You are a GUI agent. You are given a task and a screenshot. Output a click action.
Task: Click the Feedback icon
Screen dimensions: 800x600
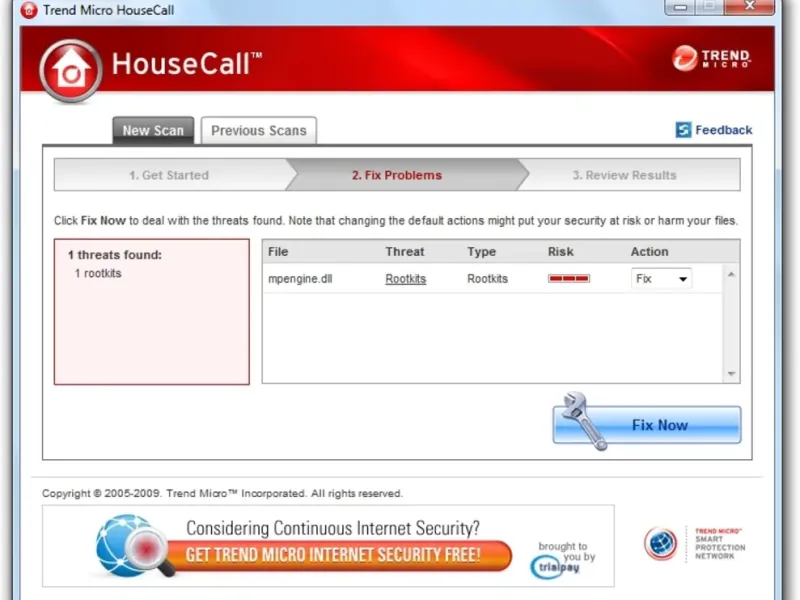[683, 130]
